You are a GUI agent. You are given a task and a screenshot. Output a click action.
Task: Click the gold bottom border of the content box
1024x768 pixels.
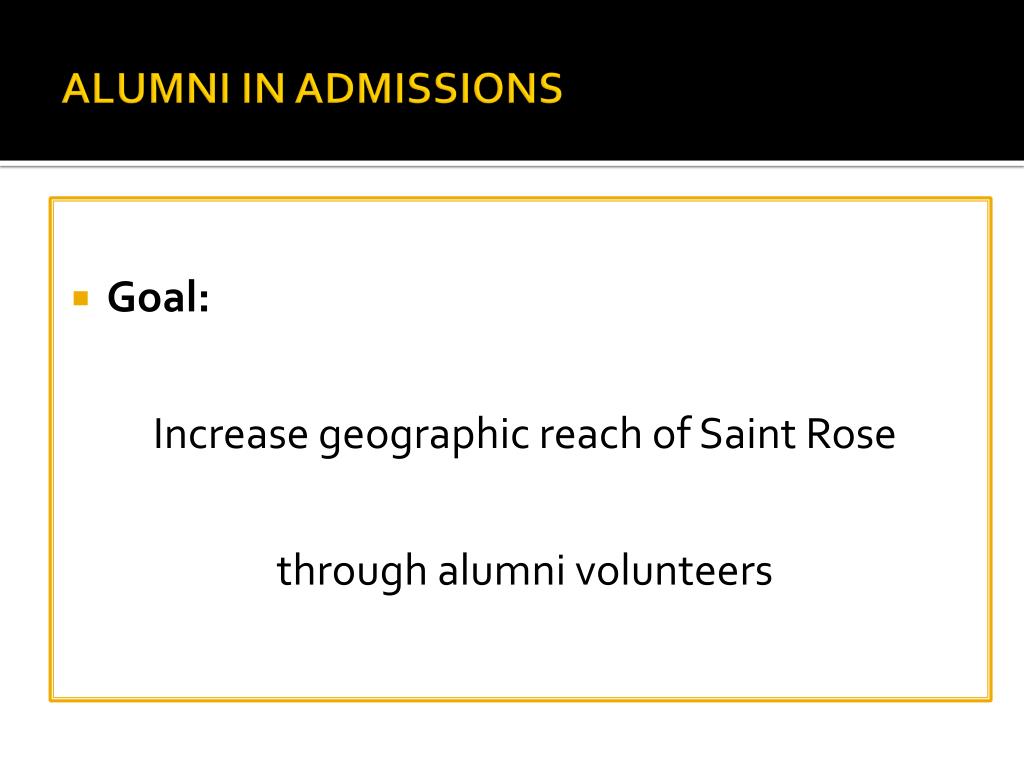(x=520, y=699)
